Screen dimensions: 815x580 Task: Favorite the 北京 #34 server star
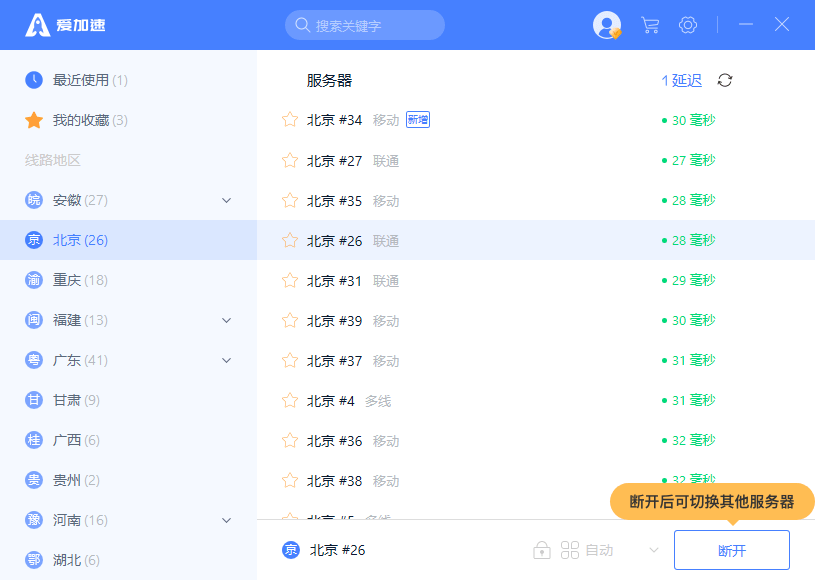tap(290, 120)
